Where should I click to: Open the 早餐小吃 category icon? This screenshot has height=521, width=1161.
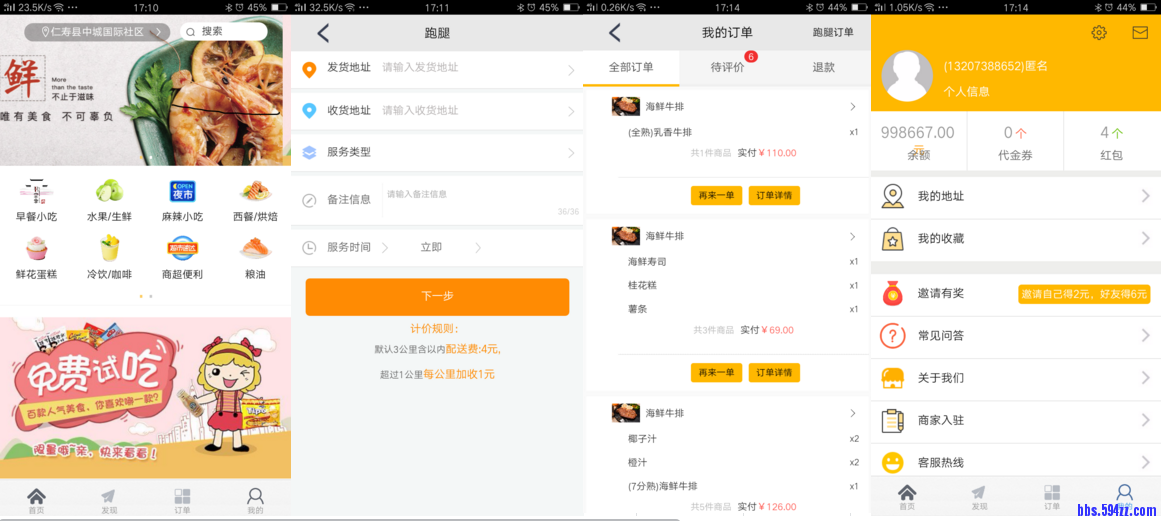coord(36,191)
